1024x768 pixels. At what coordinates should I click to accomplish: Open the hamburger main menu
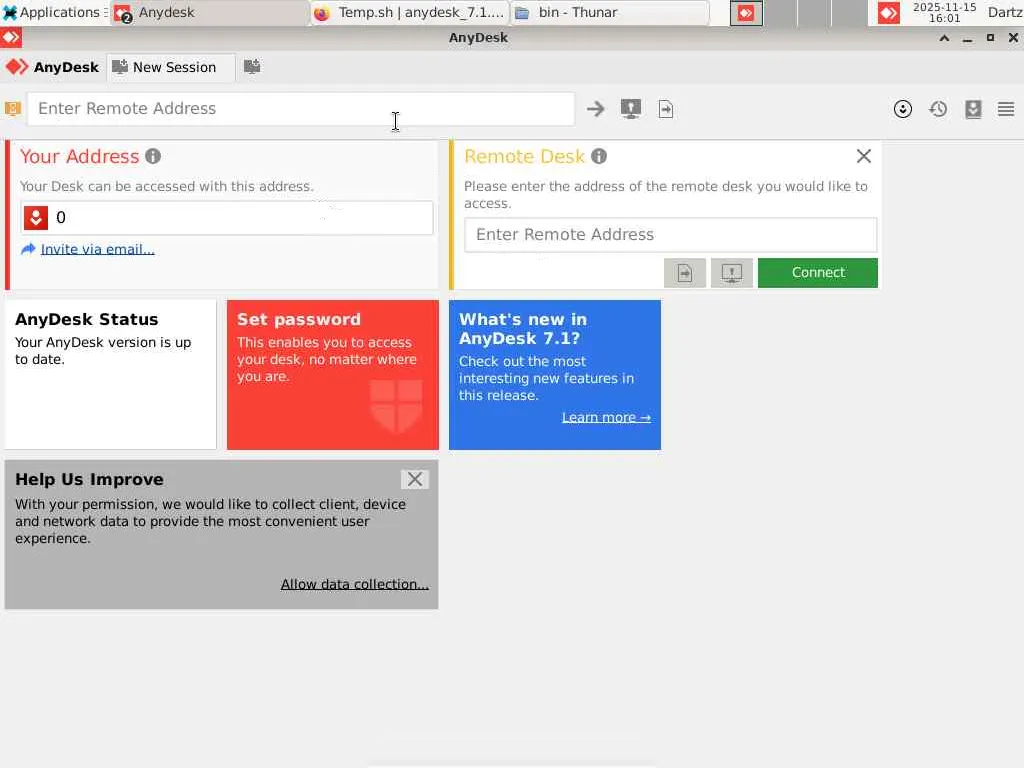1006,109
